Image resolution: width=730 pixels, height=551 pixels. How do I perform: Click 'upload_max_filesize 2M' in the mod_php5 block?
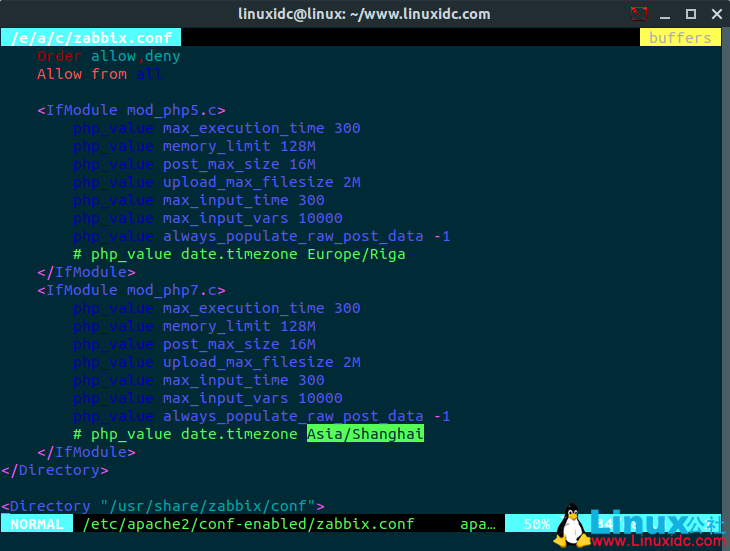261,182
